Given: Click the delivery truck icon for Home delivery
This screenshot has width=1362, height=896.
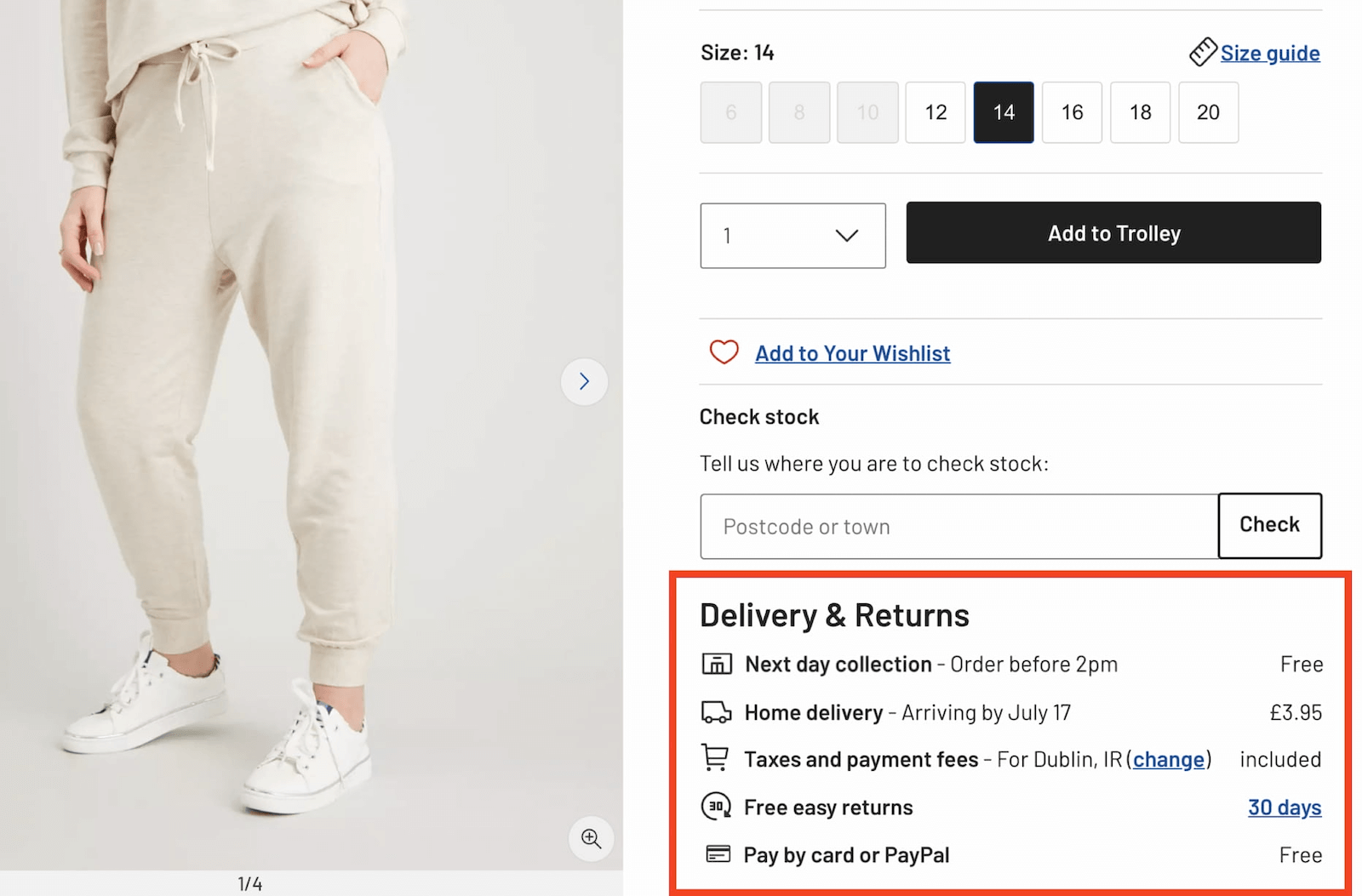Looking at the screenshot, I should point(716,712).
